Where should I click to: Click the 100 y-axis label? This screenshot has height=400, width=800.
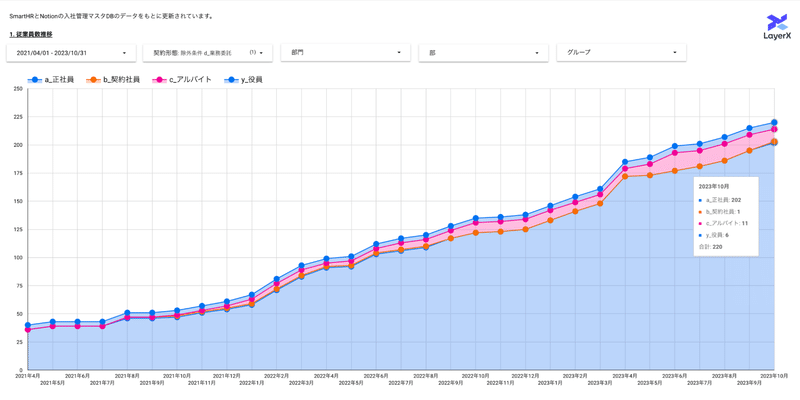click(x=18, y=258)
